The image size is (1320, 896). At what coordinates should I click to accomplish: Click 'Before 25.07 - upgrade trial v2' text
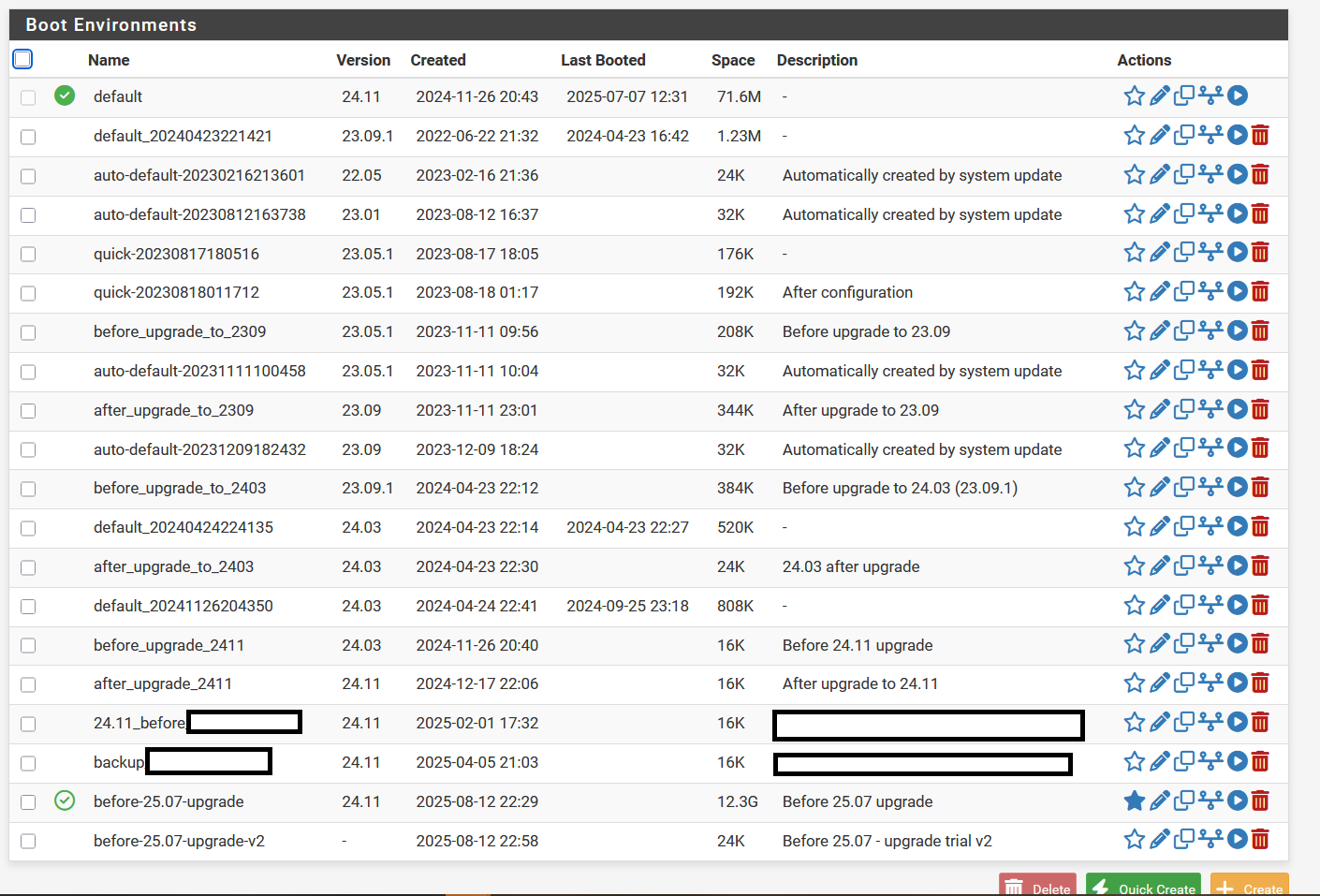tap(887, 841)
